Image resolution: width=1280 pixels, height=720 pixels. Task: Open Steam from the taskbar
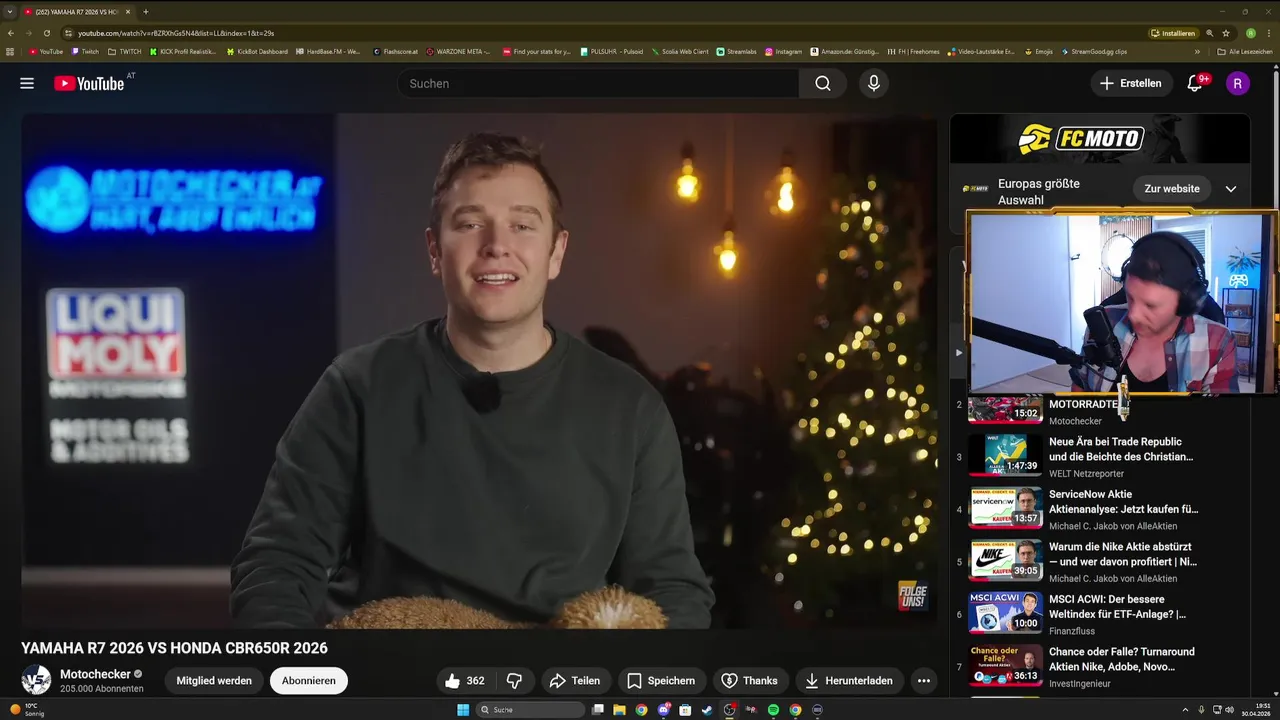tap(708, 709)
